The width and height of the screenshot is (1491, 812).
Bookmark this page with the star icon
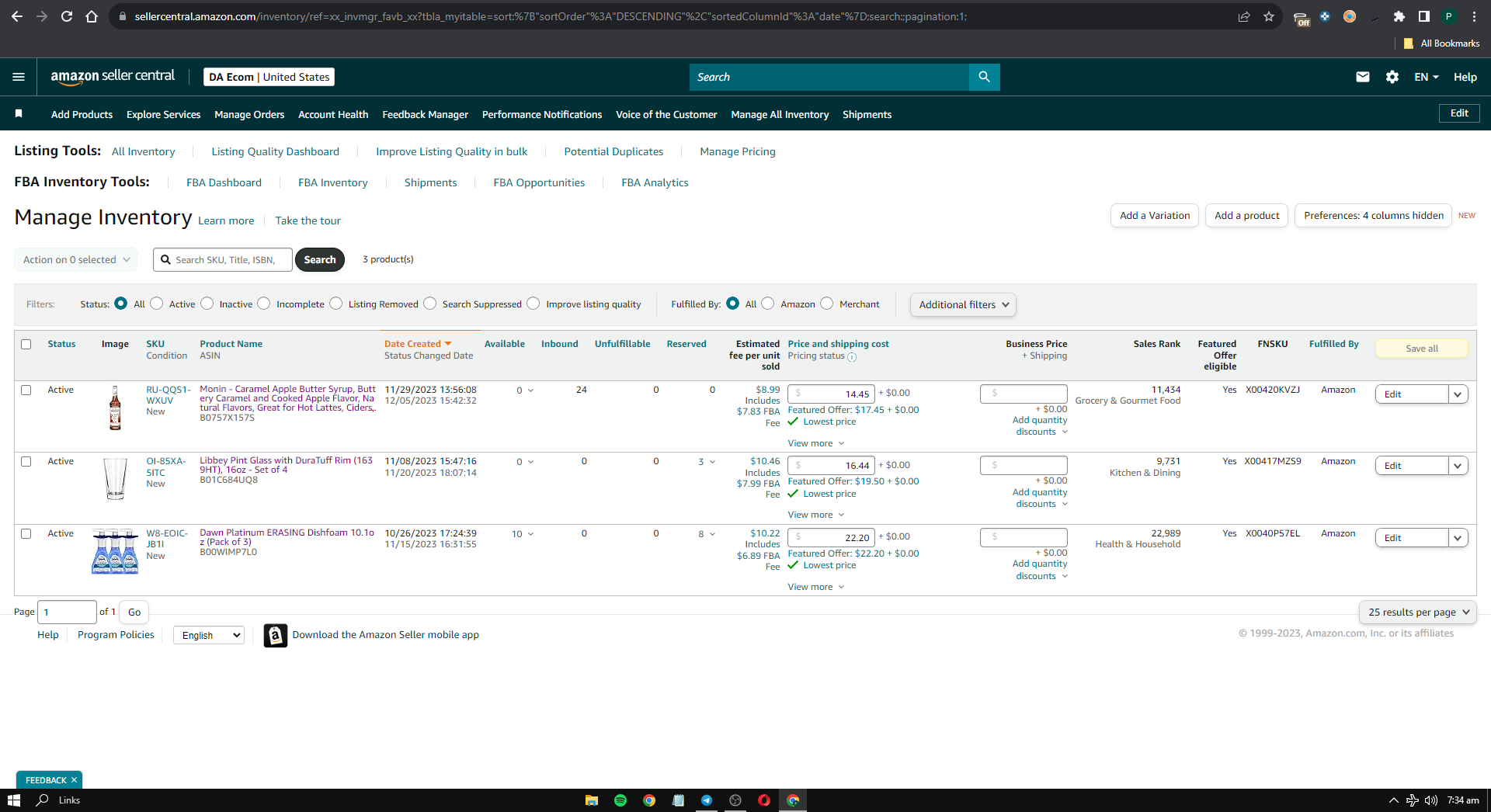click(x=1269, y=16)
